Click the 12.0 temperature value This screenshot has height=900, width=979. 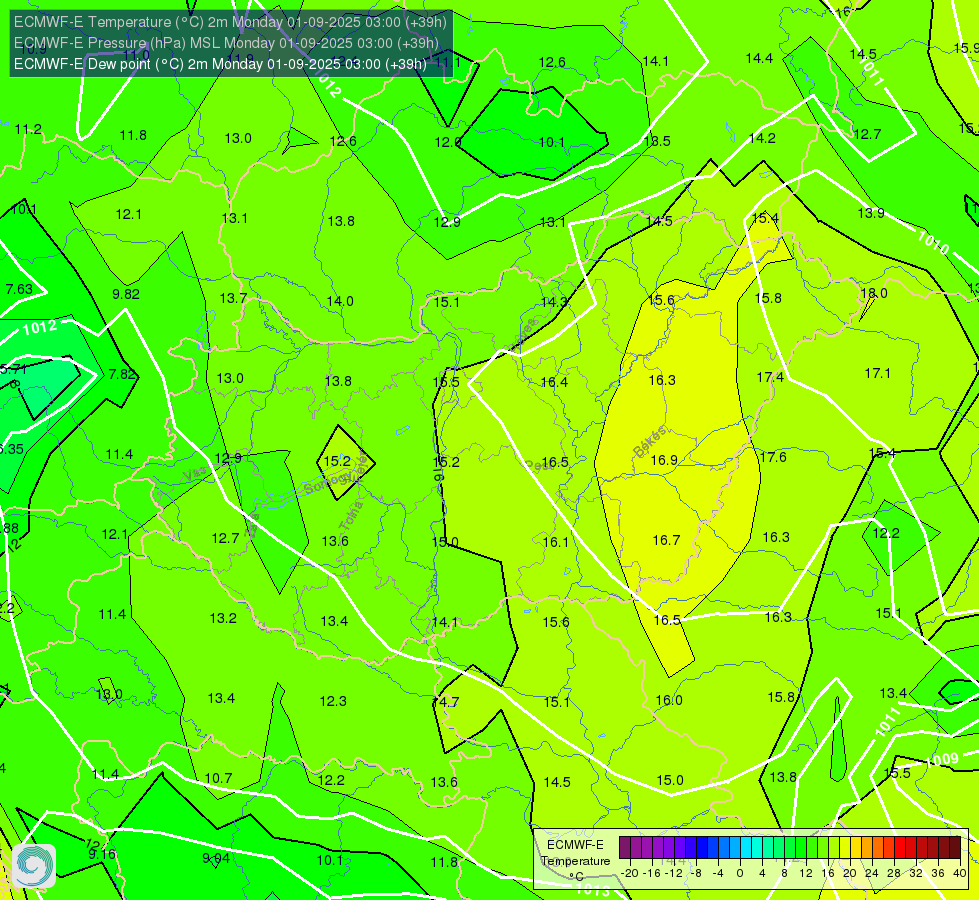[x=448, y=142]
